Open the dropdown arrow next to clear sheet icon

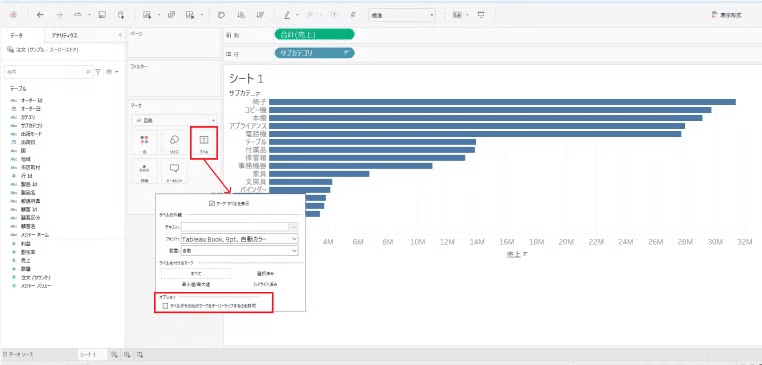click(x=201, y=15)
